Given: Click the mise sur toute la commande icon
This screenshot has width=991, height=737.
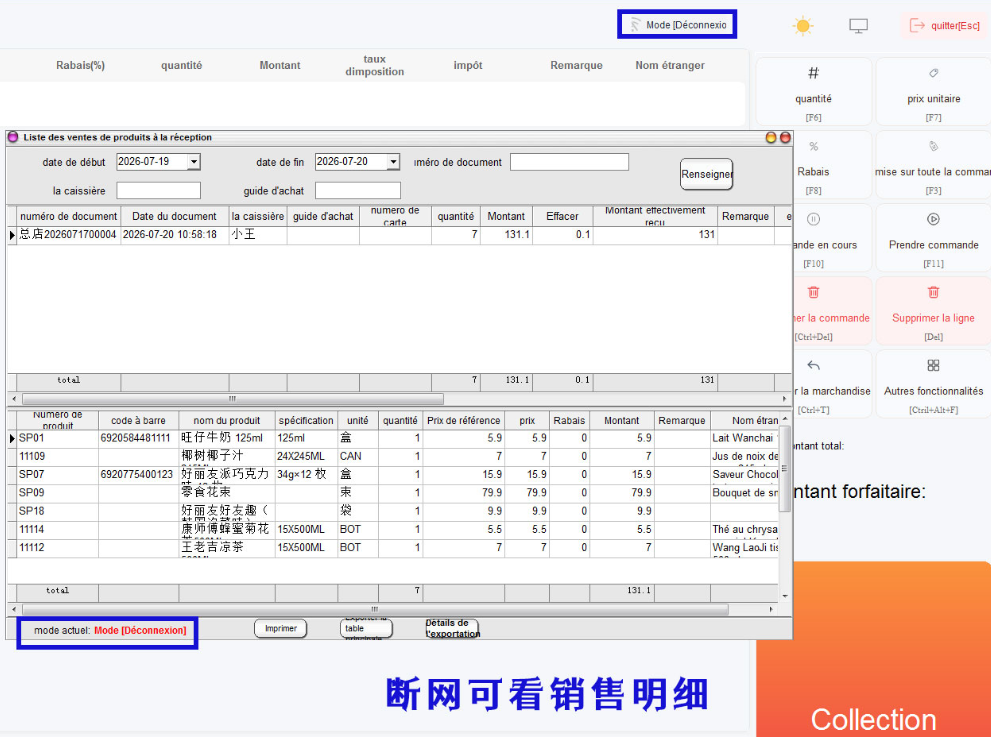Looking at the screenshot, I should tap(933, 147).
